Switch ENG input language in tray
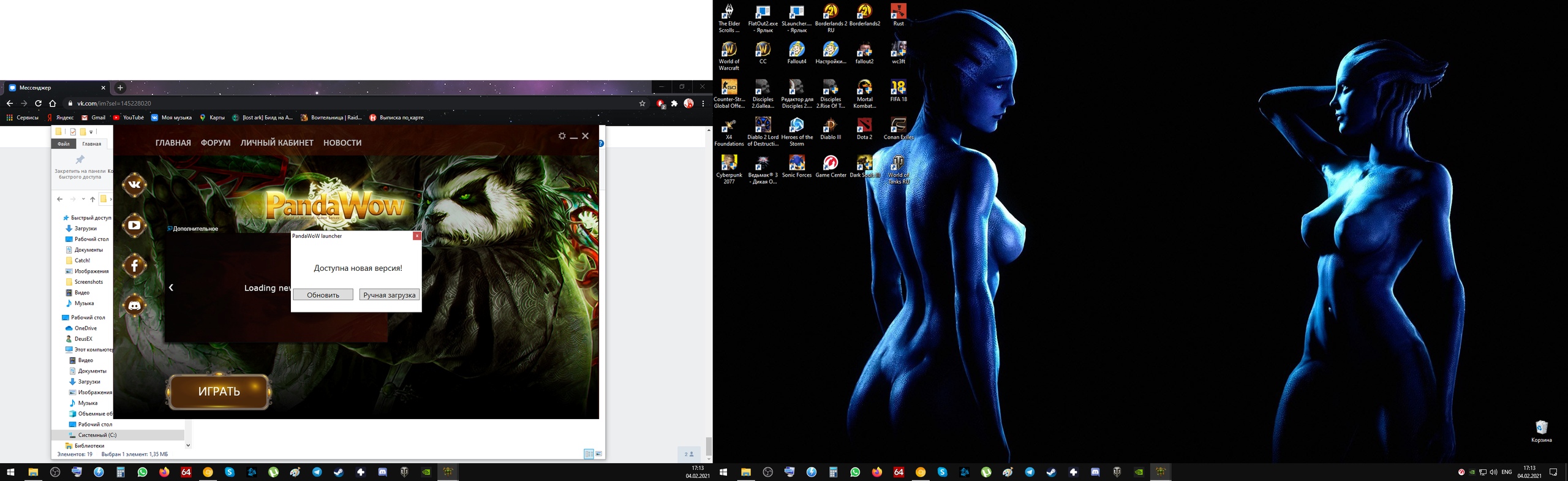This screenshot has height=481, width=1568. [1507, 472]
